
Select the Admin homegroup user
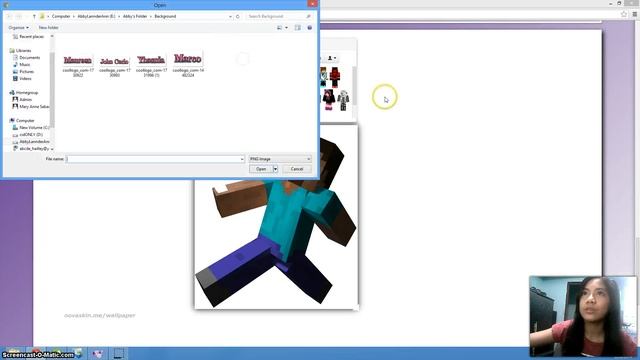(22, 100)
